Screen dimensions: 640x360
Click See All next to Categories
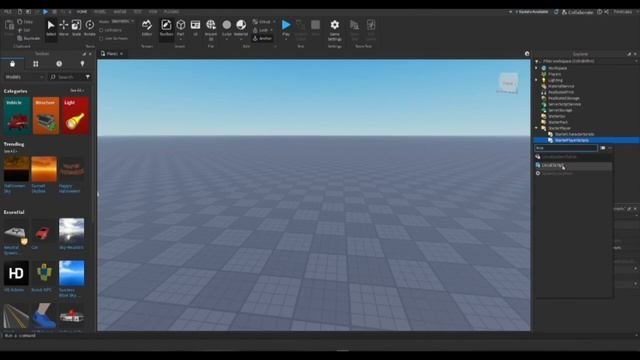76,91
